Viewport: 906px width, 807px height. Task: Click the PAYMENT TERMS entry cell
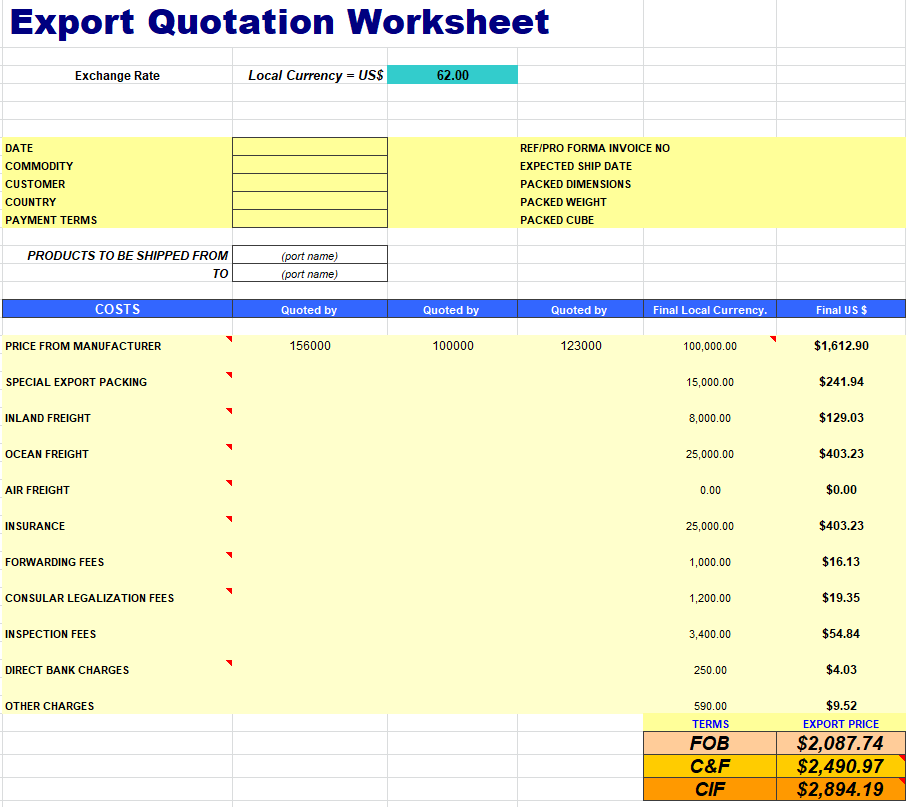point(310,219)
